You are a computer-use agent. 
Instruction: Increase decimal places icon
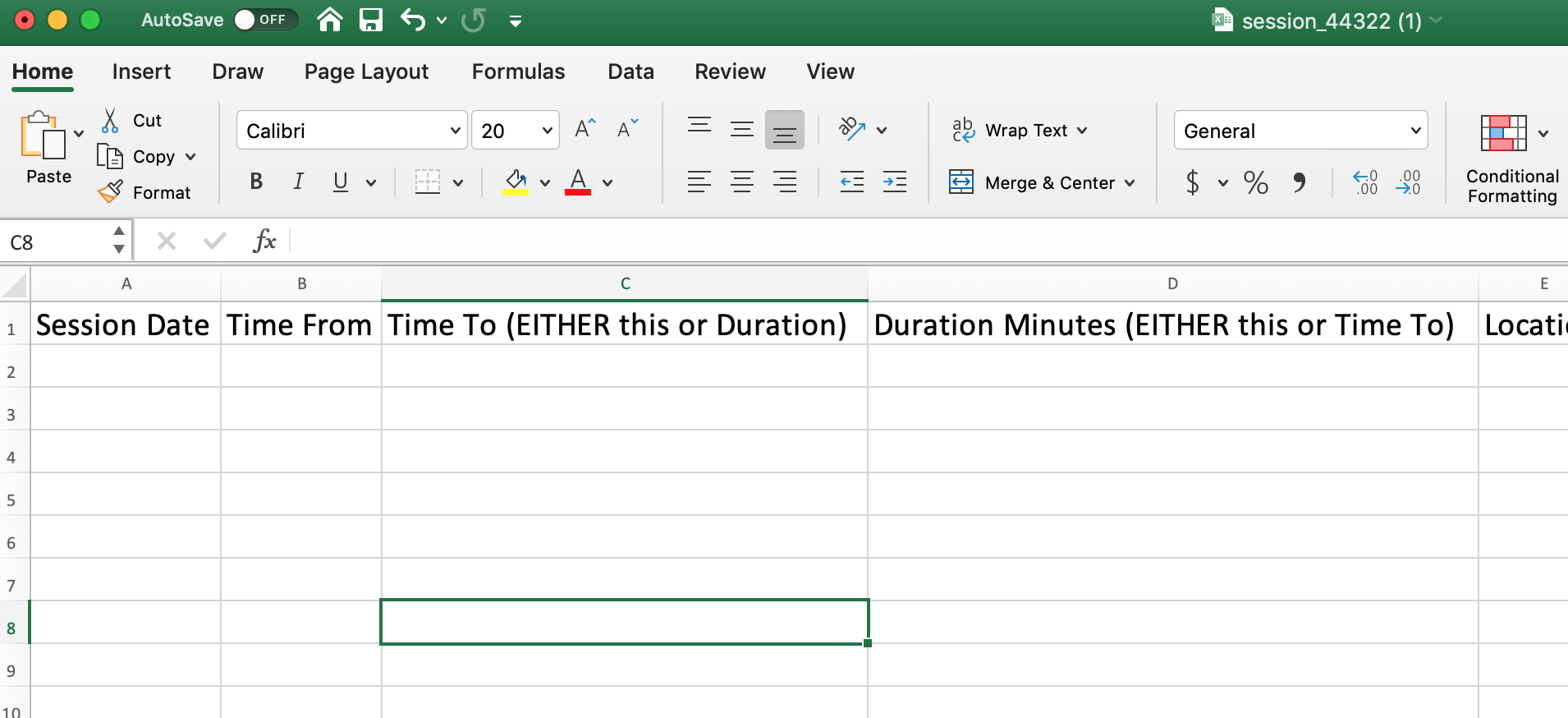[x=1365, y=182]
